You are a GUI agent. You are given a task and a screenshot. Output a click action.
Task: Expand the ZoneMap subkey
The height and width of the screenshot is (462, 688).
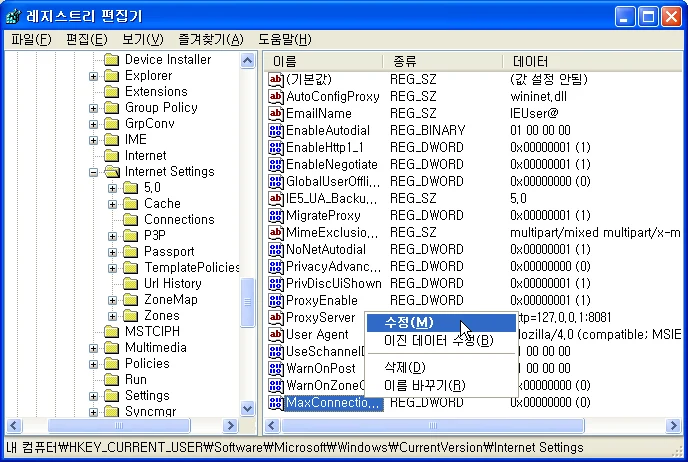pos(112,301)
